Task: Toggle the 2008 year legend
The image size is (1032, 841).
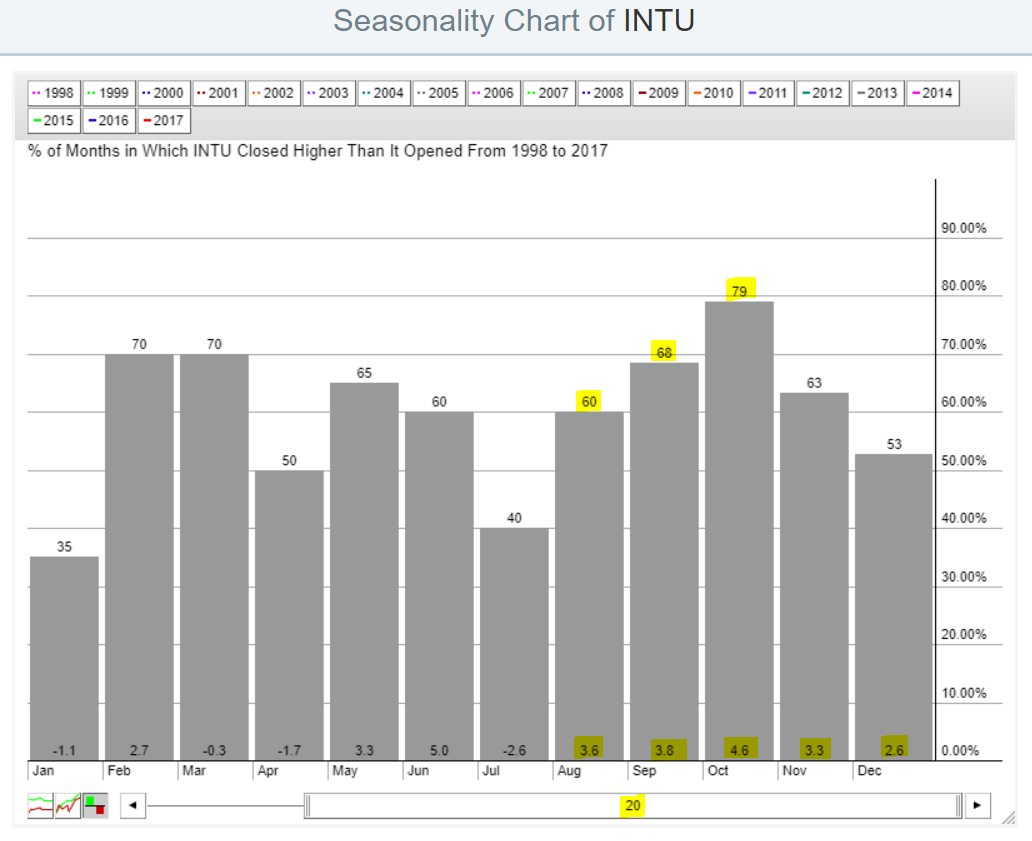Action: coord(604,93)
